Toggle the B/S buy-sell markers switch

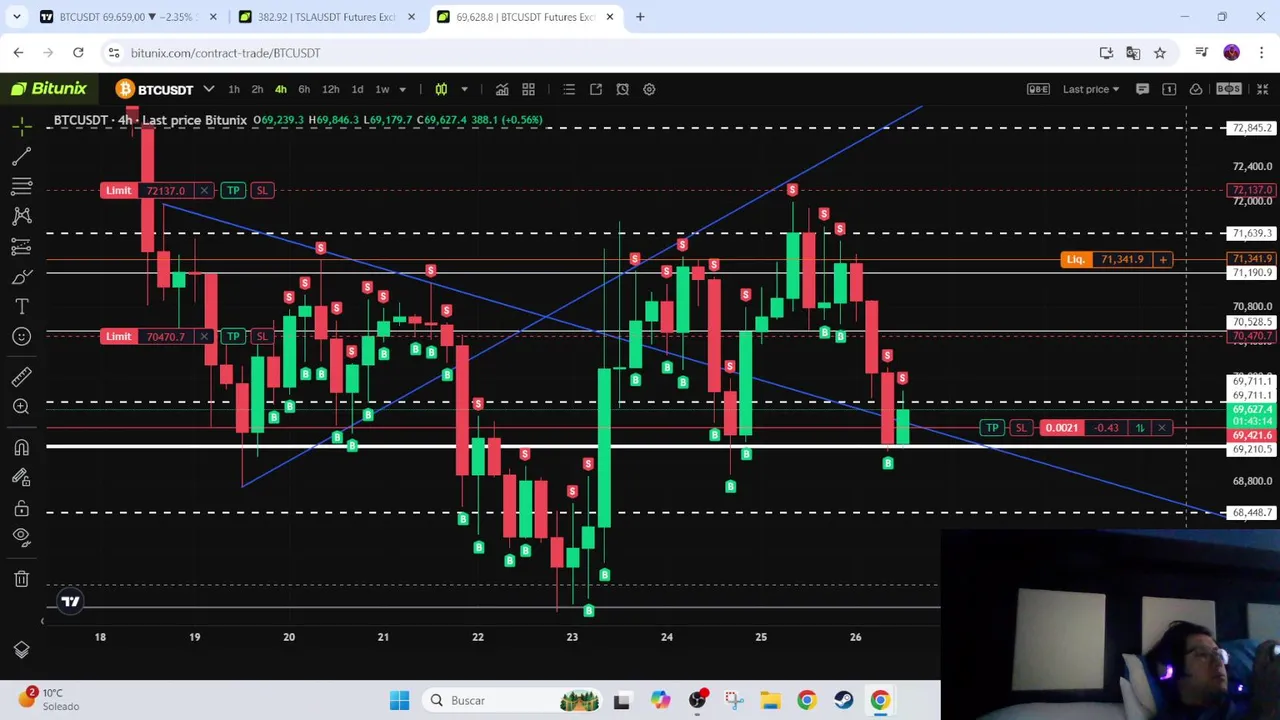pyautogui.click(x=1229, y=89)
